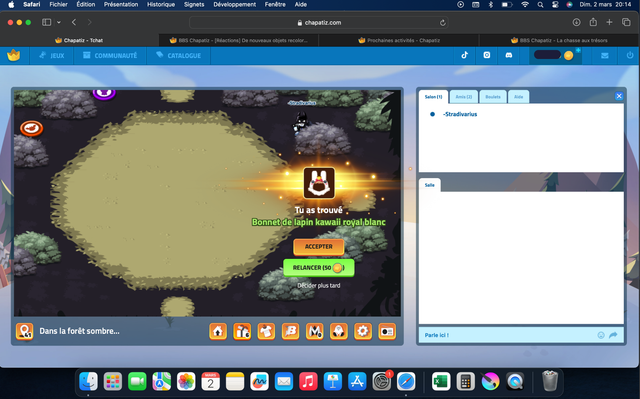The image size is (640, 399).
Task: Click the chapatiz.com address bar
Action: [x=319, y=23]
